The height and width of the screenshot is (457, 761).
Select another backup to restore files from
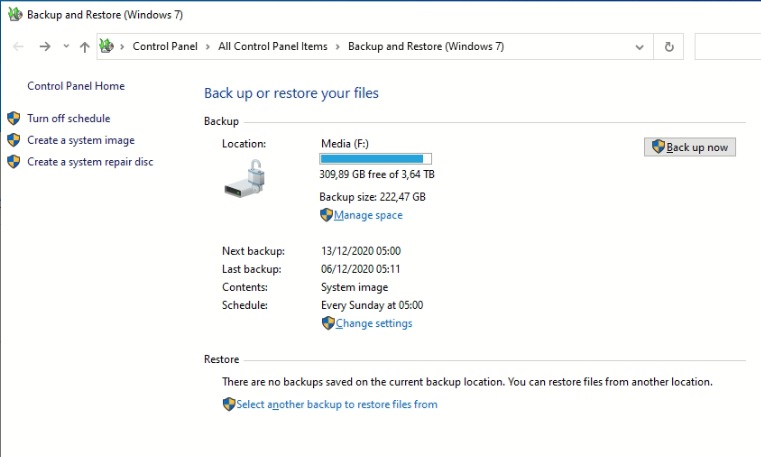click(337, 404)
